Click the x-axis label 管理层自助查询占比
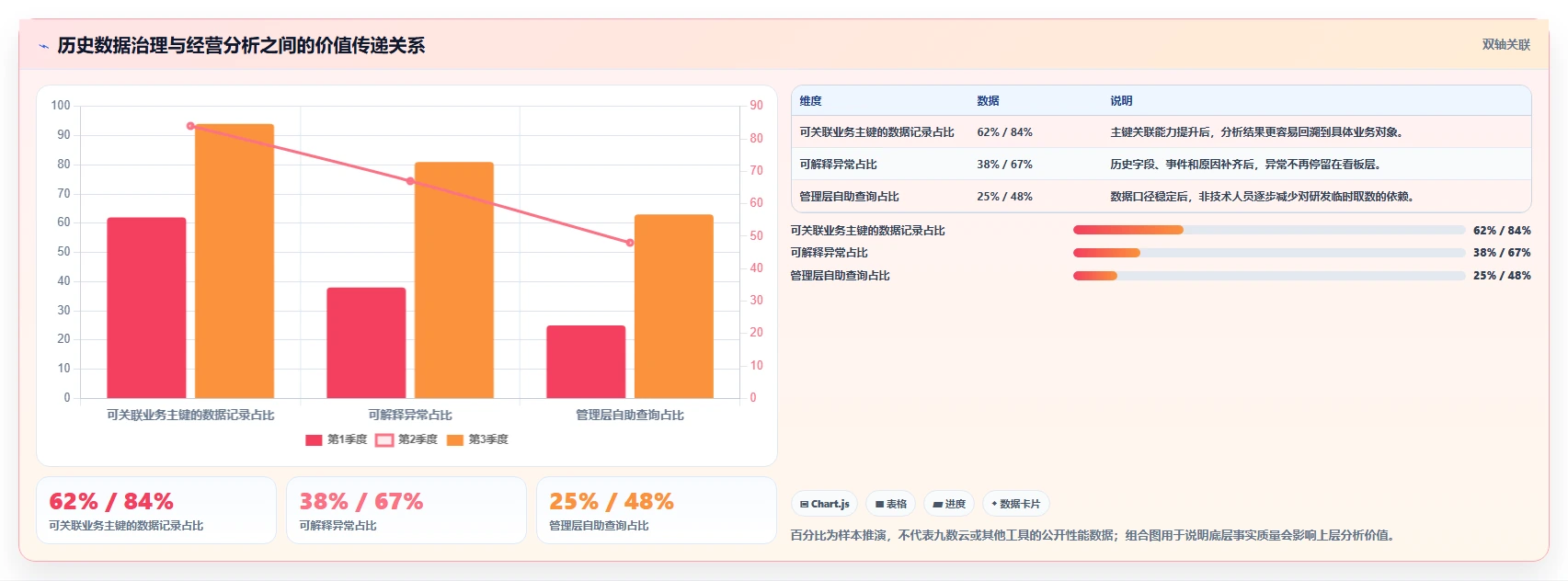Screen dimensions: 1568x581 pyautogui.click(x=630, y=416)
